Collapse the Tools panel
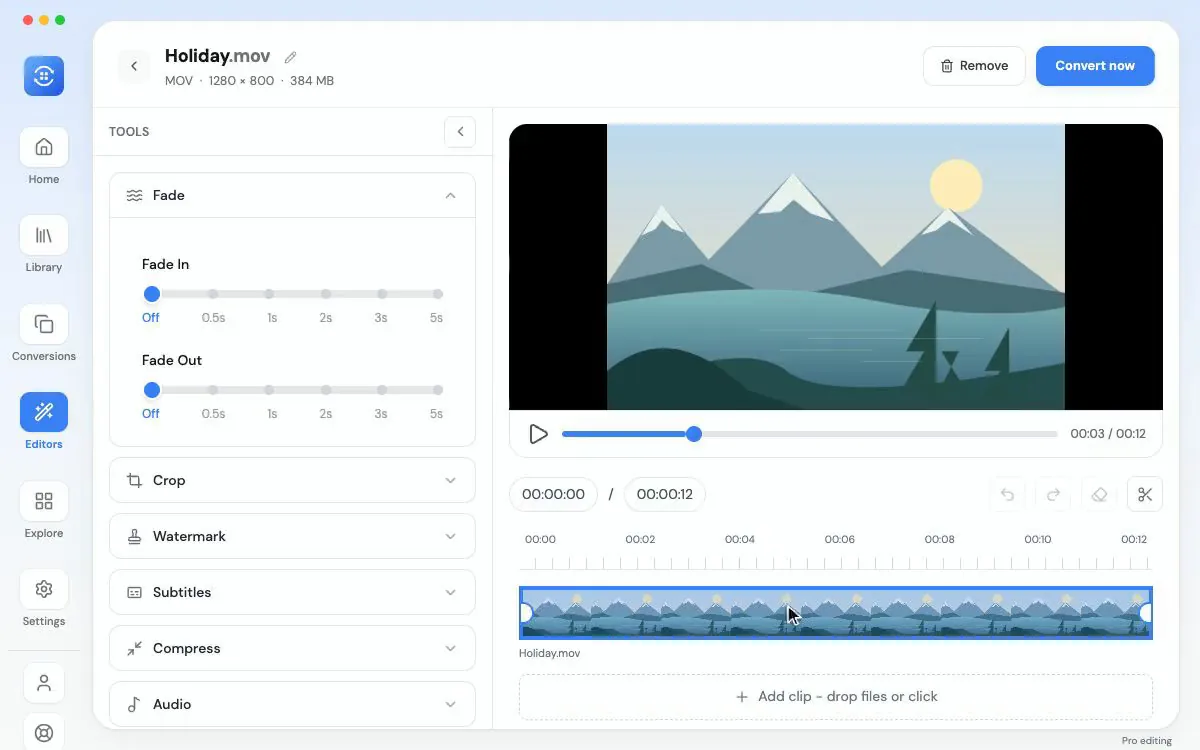The height and width of the screenshot is (750, 1200). (x=460, y=131)
